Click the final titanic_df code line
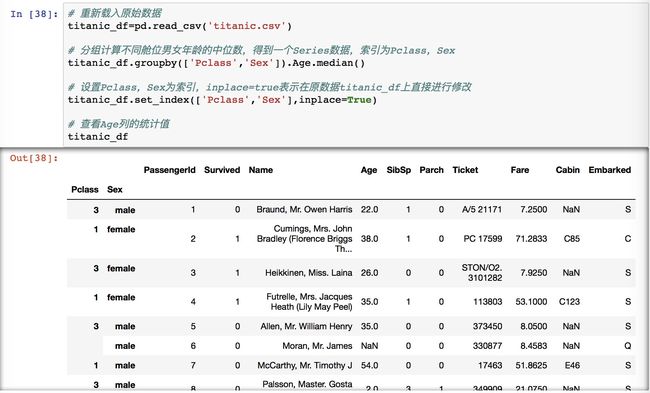650x393 pixels. coord(98,137)
